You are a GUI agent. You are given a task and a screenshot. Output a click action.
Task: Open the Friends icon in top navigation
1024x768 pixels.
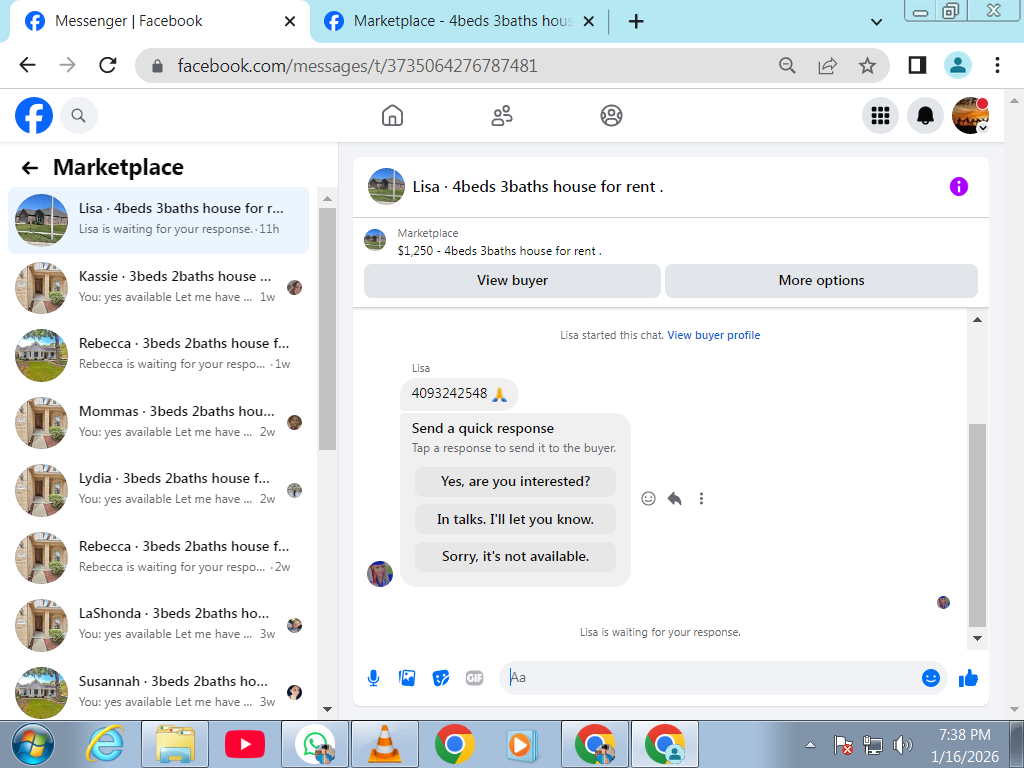[x=502, y=116]
